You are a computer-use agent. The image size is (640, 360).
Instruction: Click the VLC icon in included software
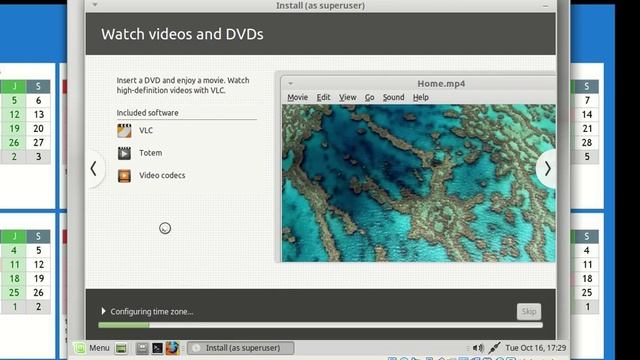point(124,131)
